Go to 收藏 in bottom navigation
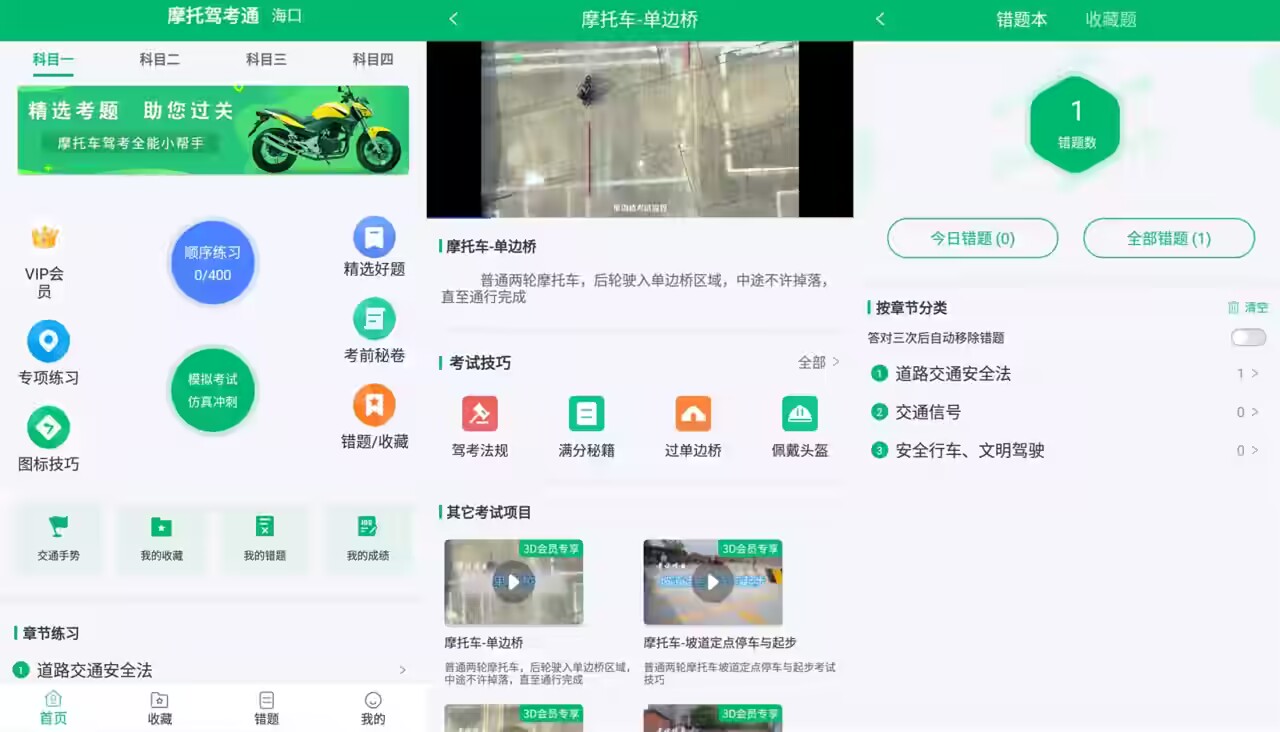Viewport: 1280px width, 732px height. click(160, 708)
